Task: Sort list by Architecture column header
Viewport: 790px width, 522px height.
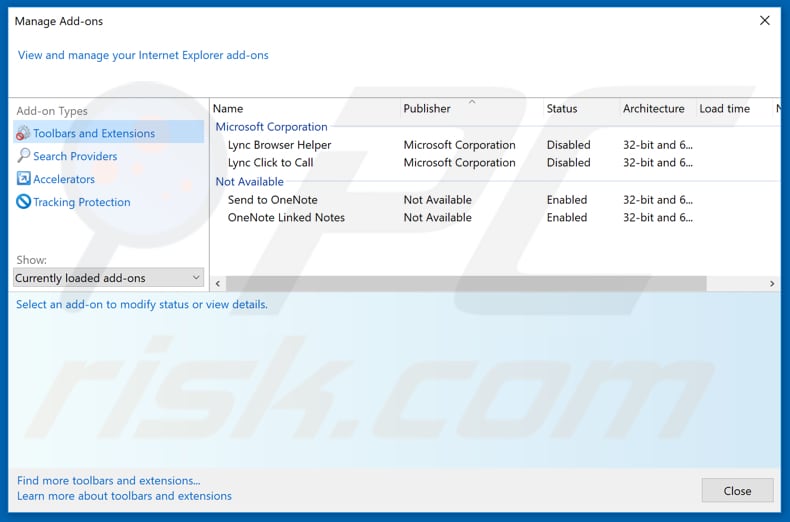Action: pyautogui.click(x=653, y=108)
